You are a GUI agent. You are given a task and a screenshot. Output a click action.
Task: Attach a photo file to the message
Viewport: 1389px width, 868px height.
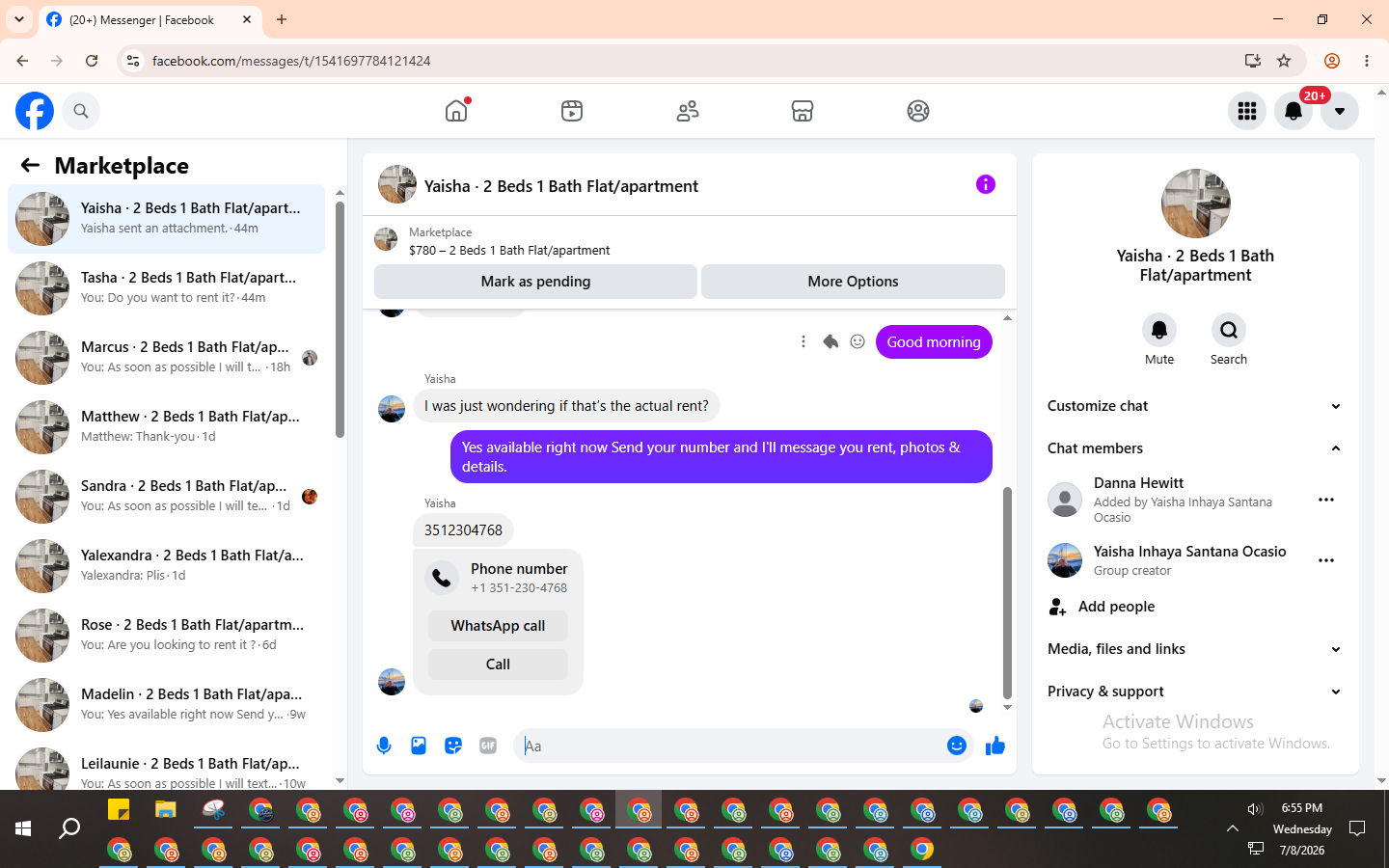[419, 746]
